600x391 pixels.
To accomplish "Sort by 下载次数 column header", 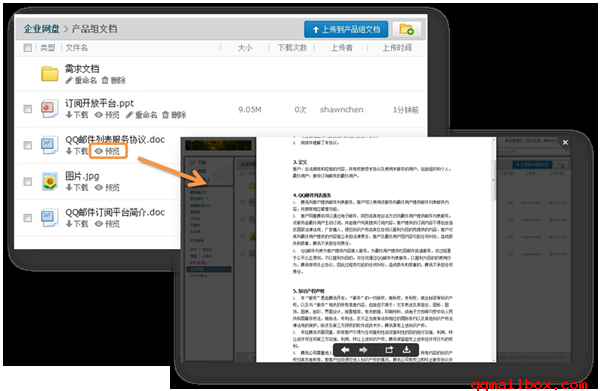I will 292,47.
